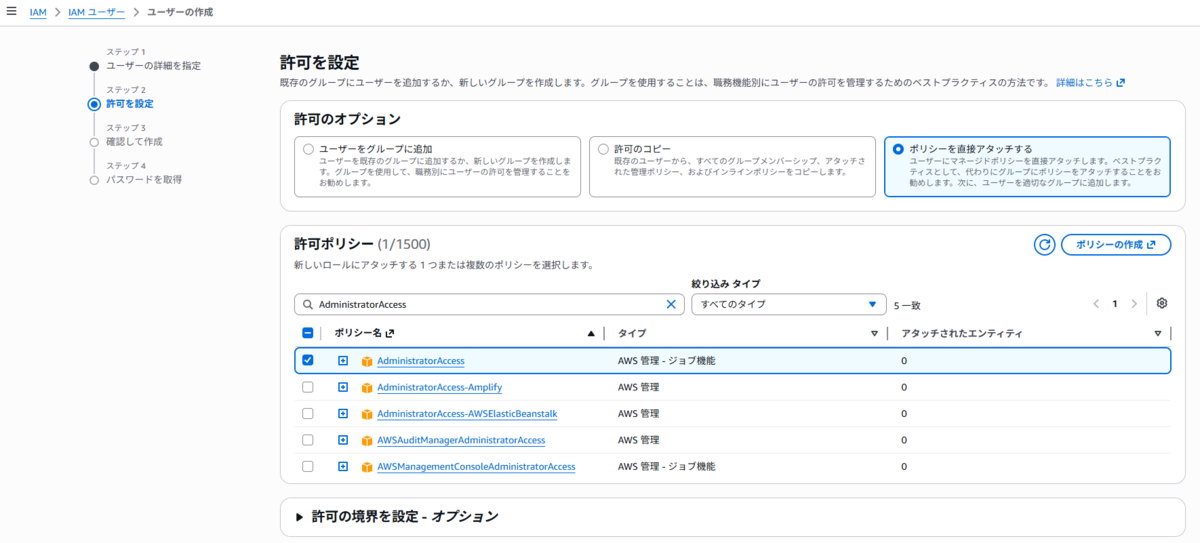Viewport: 1200px width, 543px height.
Task: Select the ユーザーをグループに追加 radio option
Action: click(x=308, y=149)
